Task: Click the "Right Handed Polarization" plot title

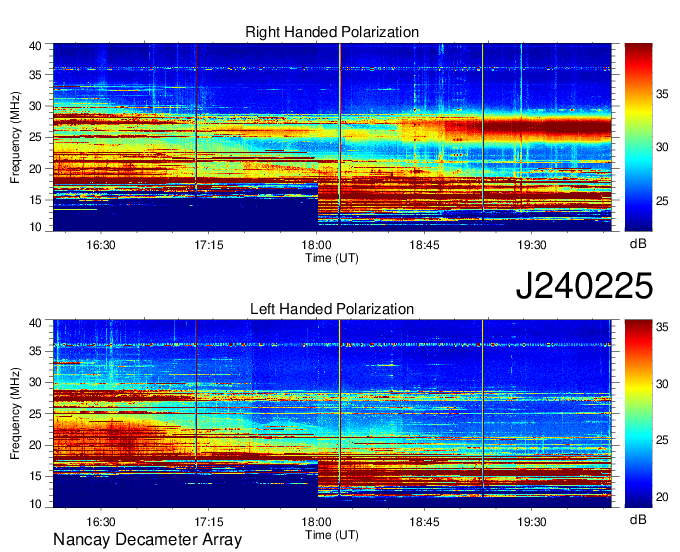Action: pos(332,32)
